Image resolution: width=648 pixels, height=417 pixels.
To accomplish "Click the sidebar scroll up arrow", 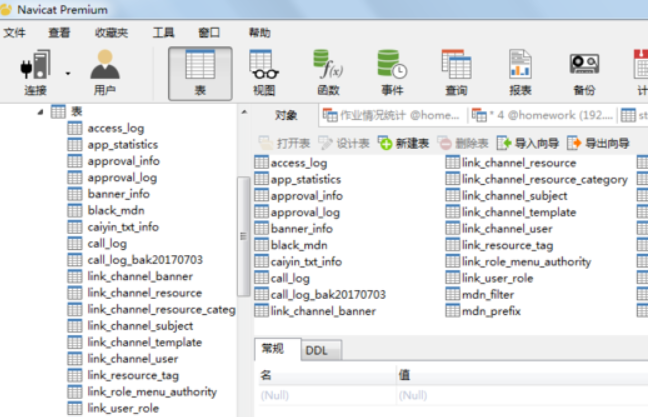I will click(x=244, y=112).
